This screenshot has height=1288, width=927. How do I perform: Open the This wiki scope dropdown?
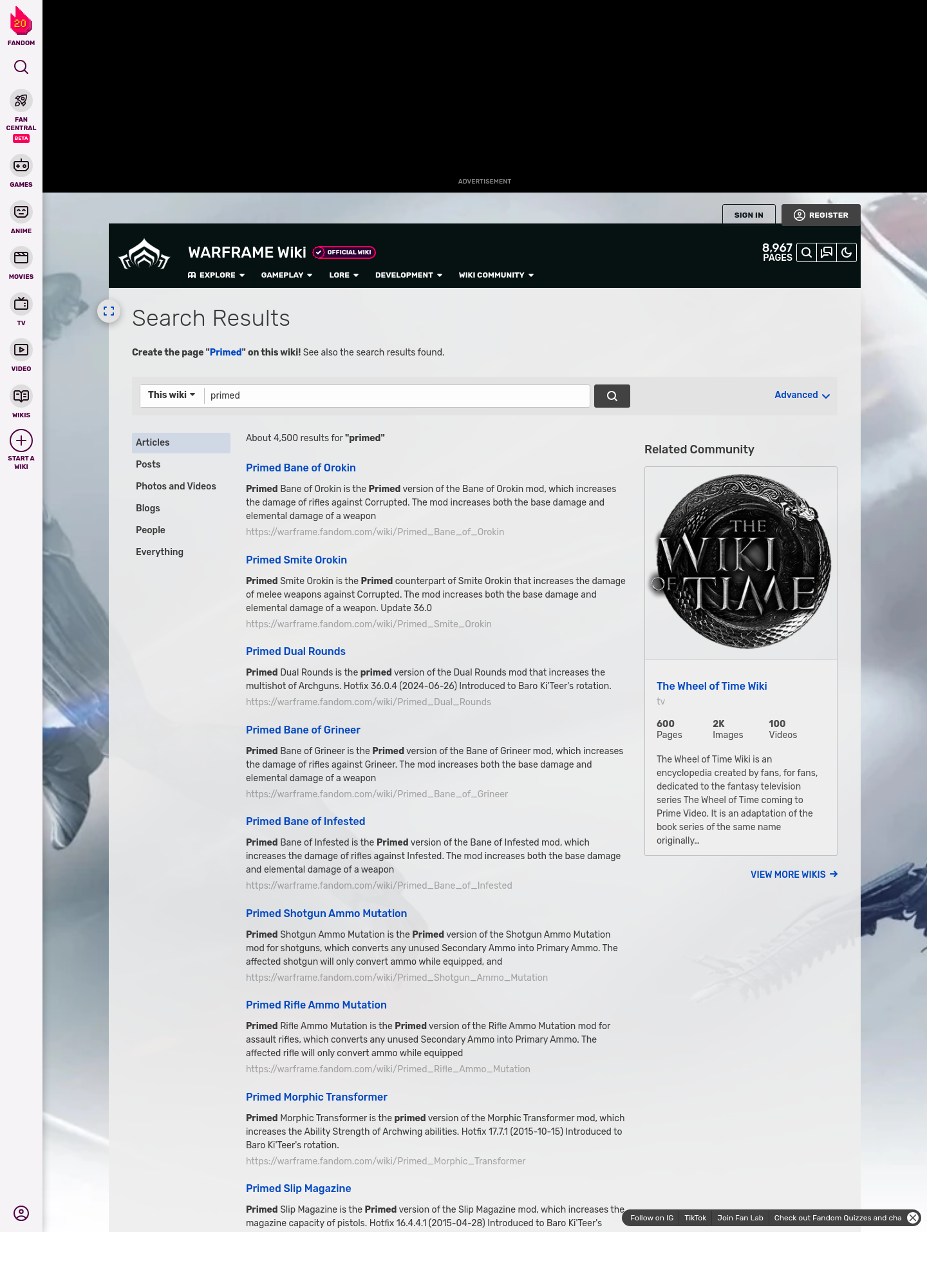coord(172,395)
